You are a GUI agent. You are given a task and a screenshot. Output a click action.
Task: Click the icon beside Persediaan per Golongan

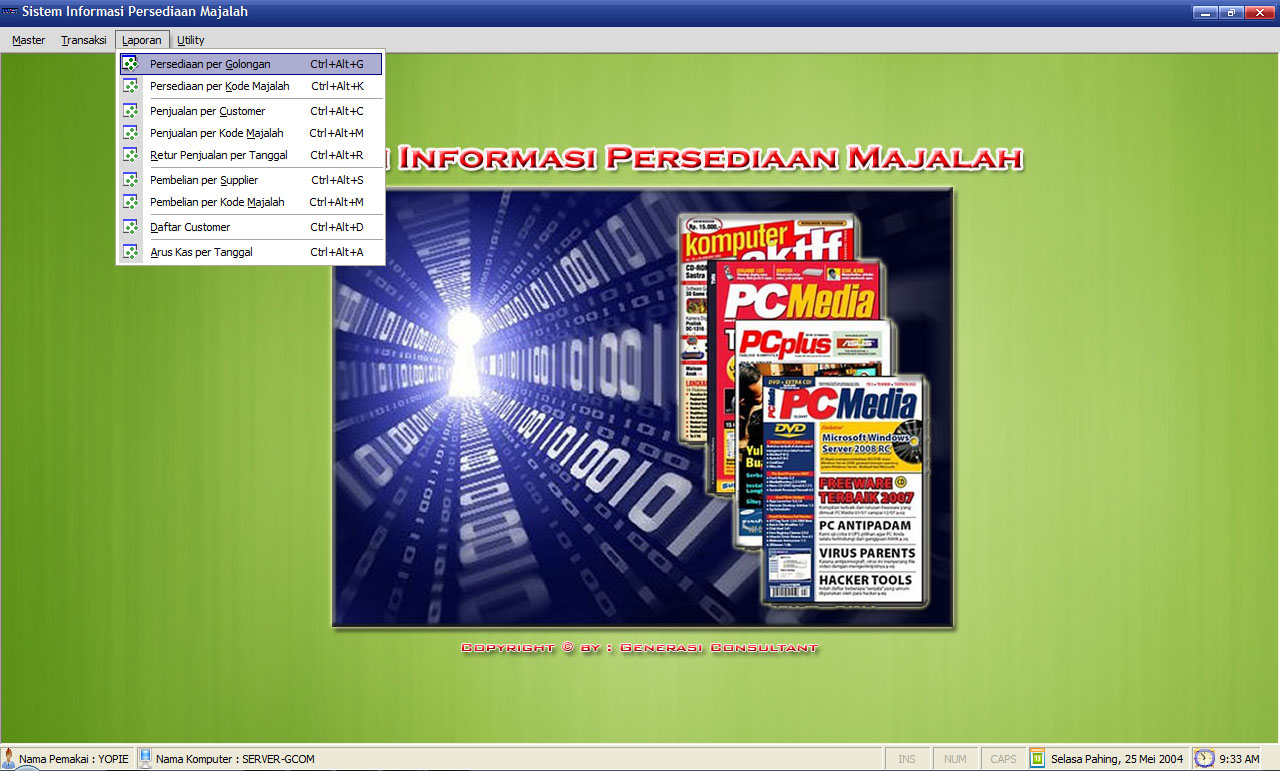tap(130, 64)
